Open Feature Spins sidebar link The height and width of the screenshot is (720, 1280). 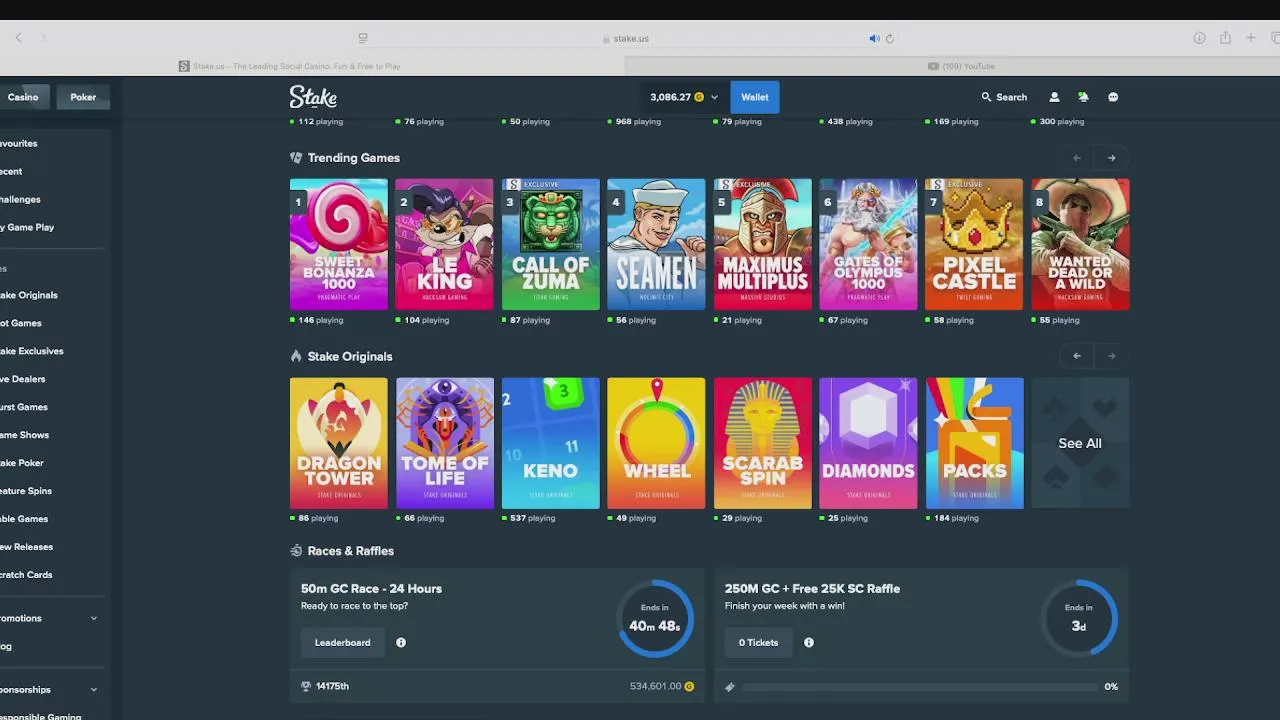[x=26, y=491]
